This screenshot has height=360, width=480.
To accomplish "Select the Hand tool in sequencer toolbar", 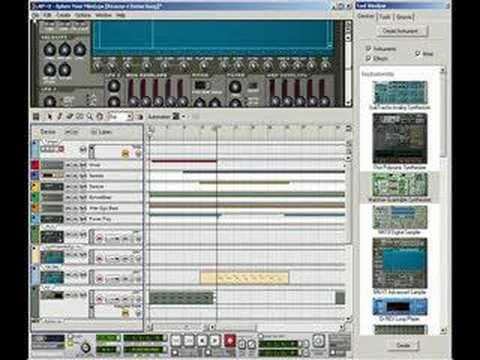I will tap(100, 116).
